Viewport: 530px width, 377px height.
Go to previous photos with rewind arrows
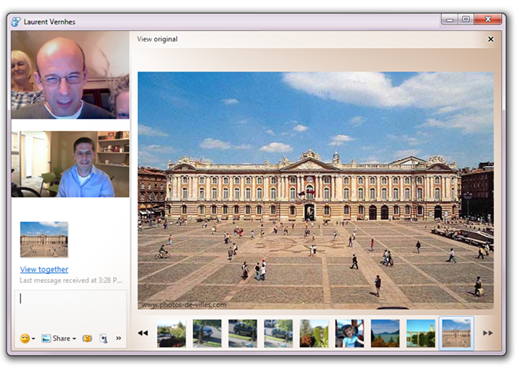pos(143,333)
